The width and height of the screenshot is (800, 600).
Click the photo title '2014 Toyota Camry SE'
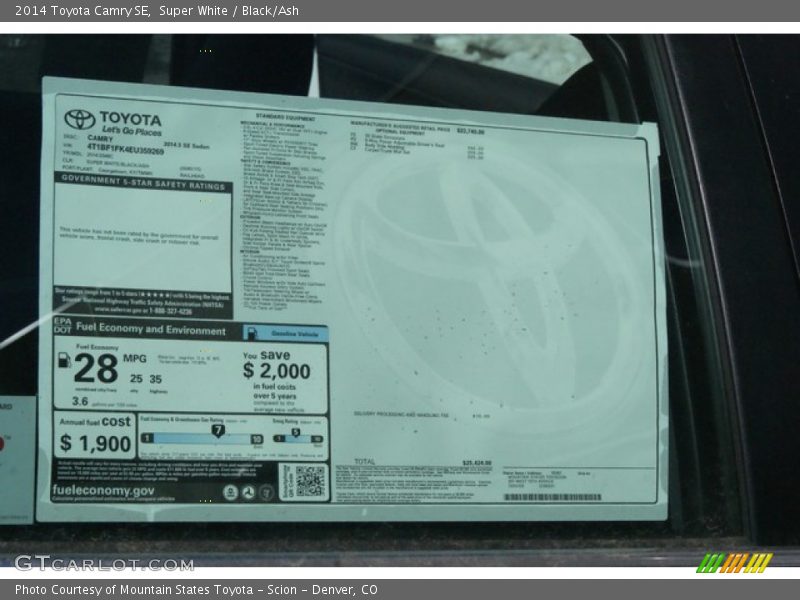[82, 11]
